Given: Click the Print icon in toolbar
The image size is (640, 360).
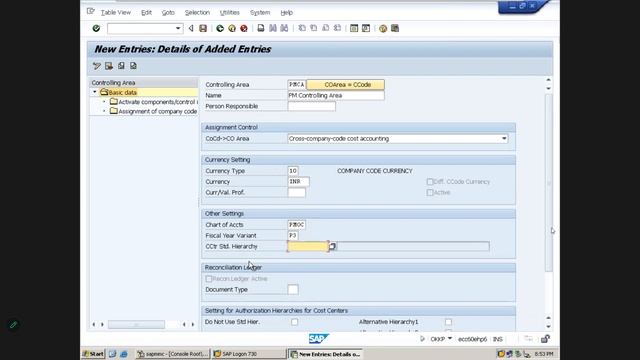Looking at the screenshot, I should pyautogui.click(x=261, y=28).
